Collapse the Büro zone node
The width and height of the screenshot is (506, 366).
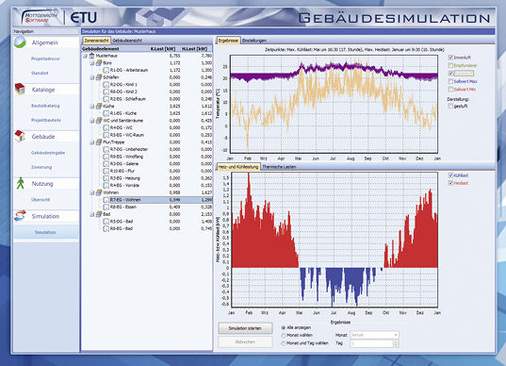[x=92, y=63]
